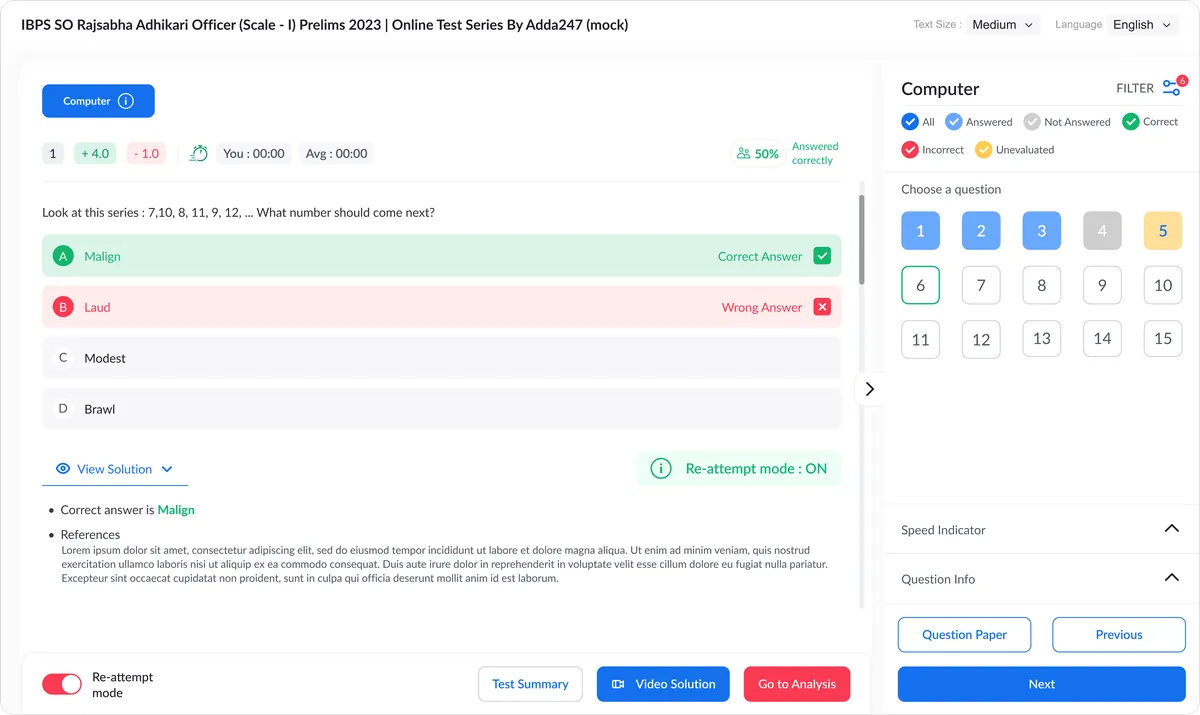Jump to question 1
1200x715 pixels.
(x=920, y=230)
